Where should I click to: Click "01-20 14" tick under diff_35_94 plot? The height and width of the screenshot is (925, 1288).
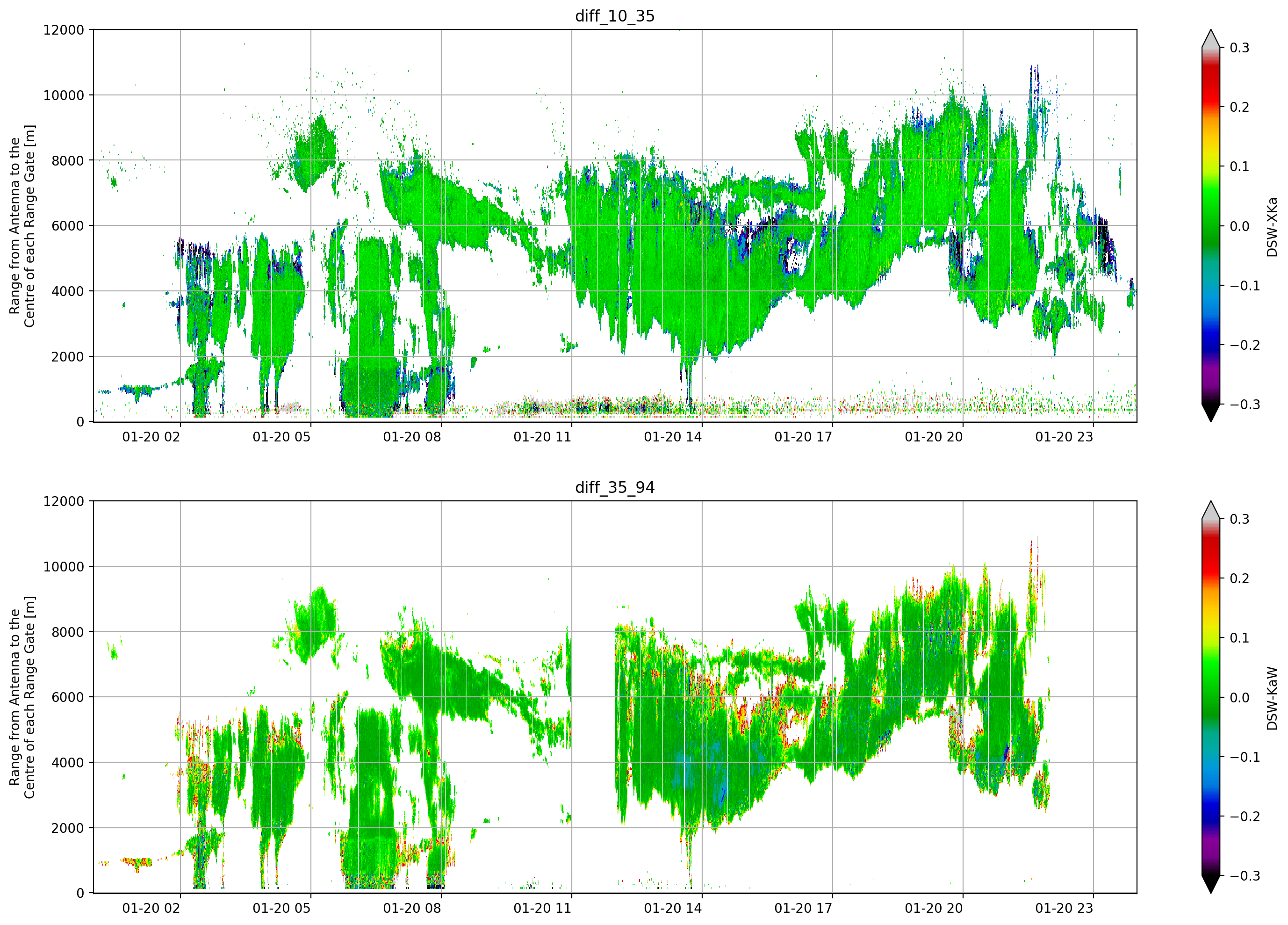673,909
